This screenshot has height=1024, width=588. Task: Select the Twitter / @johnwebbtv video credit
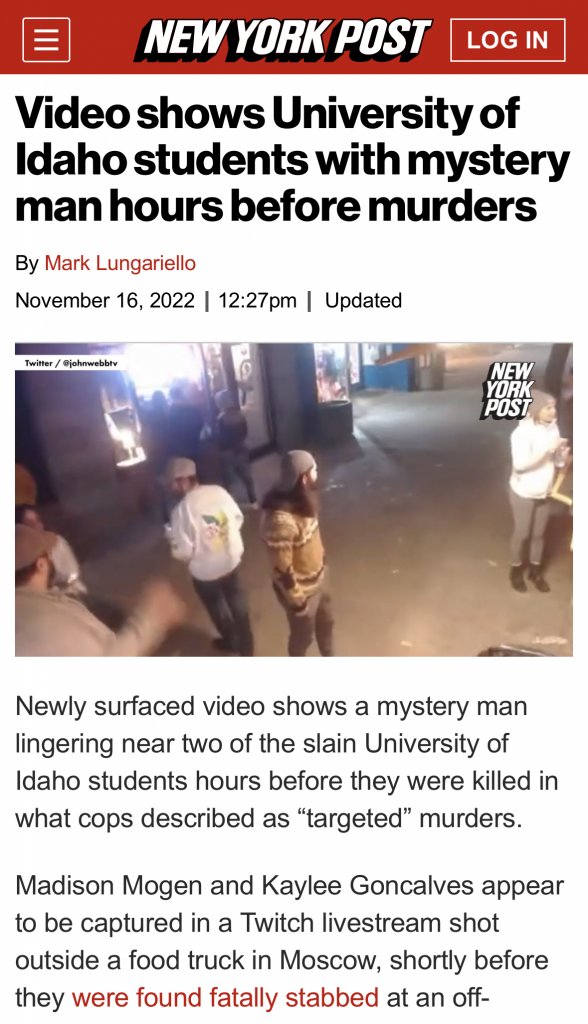click(71, 362)
